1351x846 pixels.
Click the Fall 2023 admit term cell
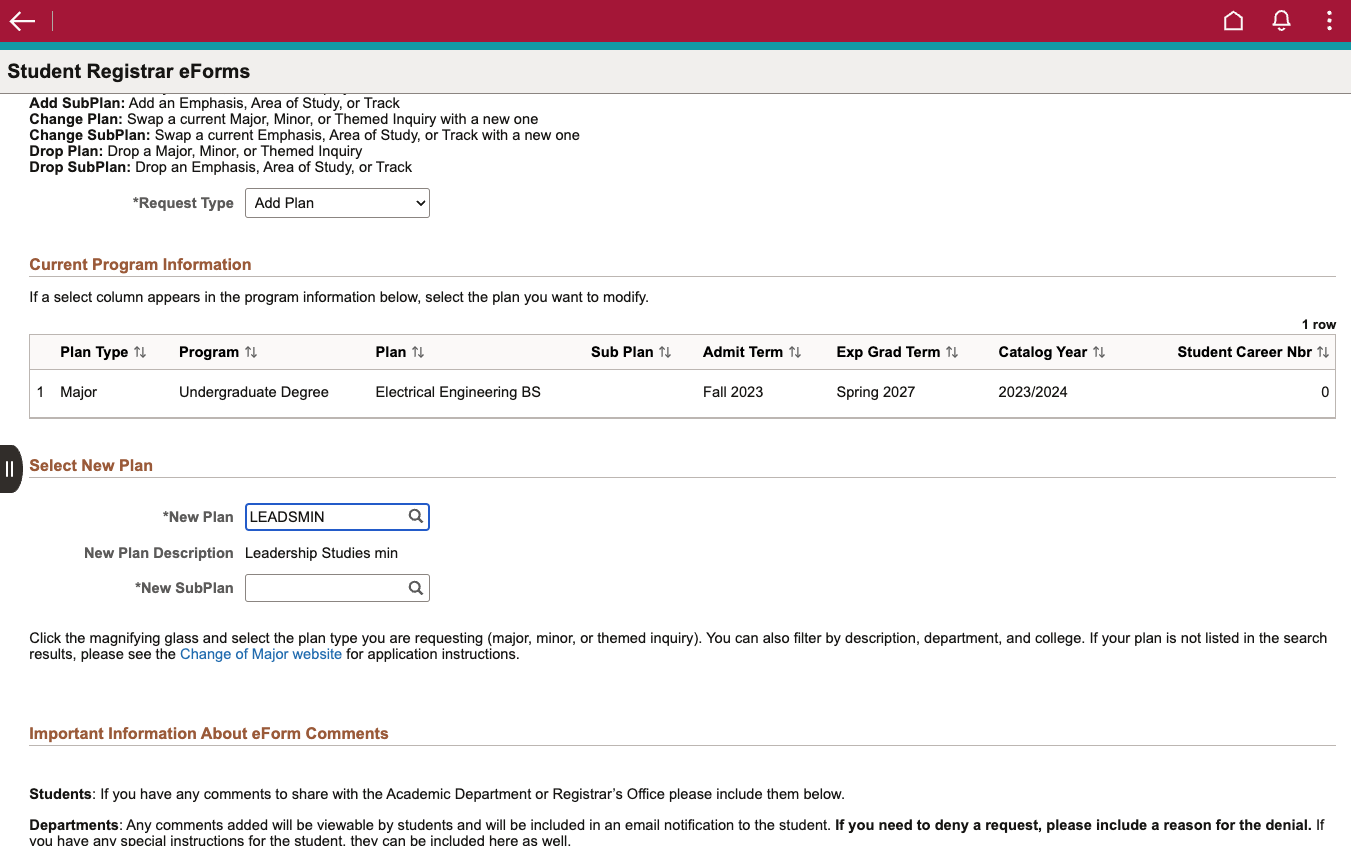[x=733, y=392]
